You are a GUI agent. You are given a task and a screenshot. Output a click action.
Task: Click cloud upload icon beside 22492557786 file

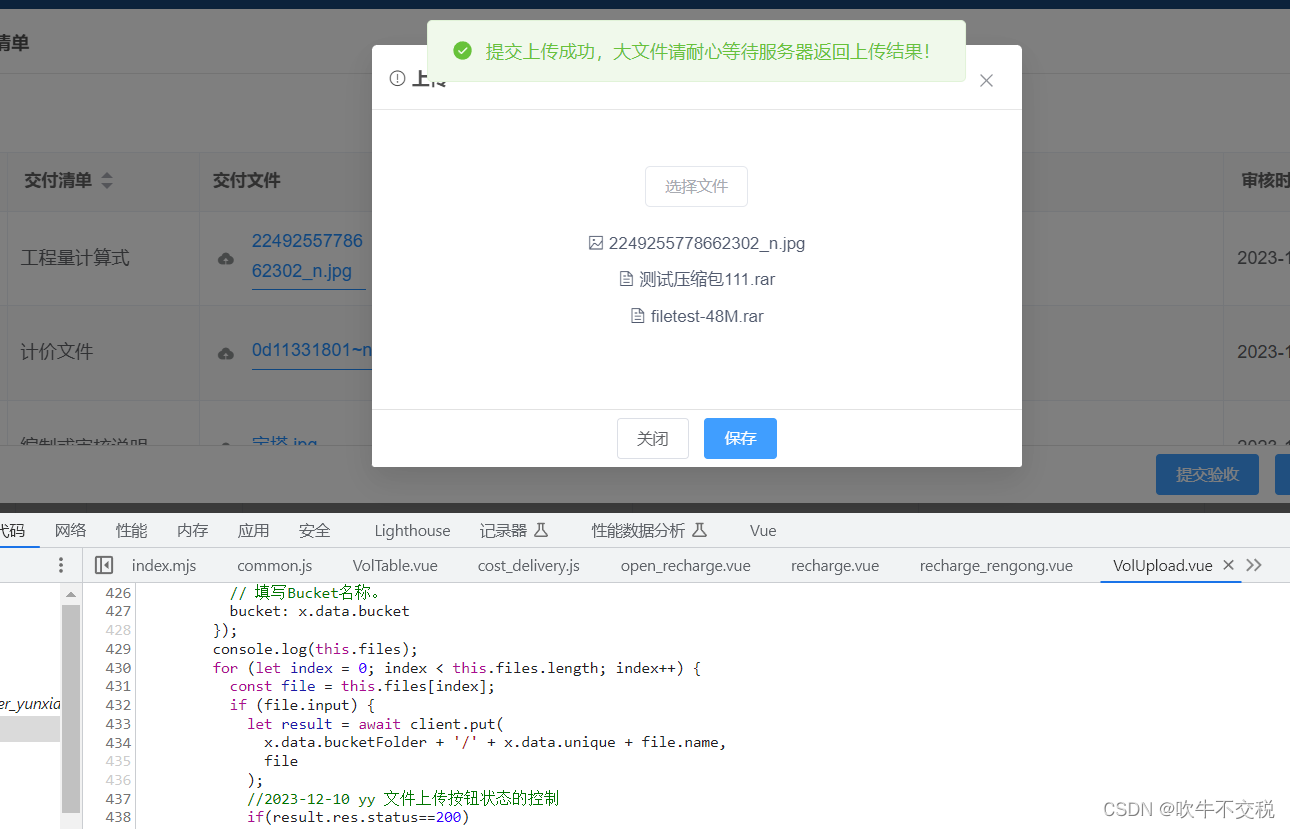pos(225,258)
